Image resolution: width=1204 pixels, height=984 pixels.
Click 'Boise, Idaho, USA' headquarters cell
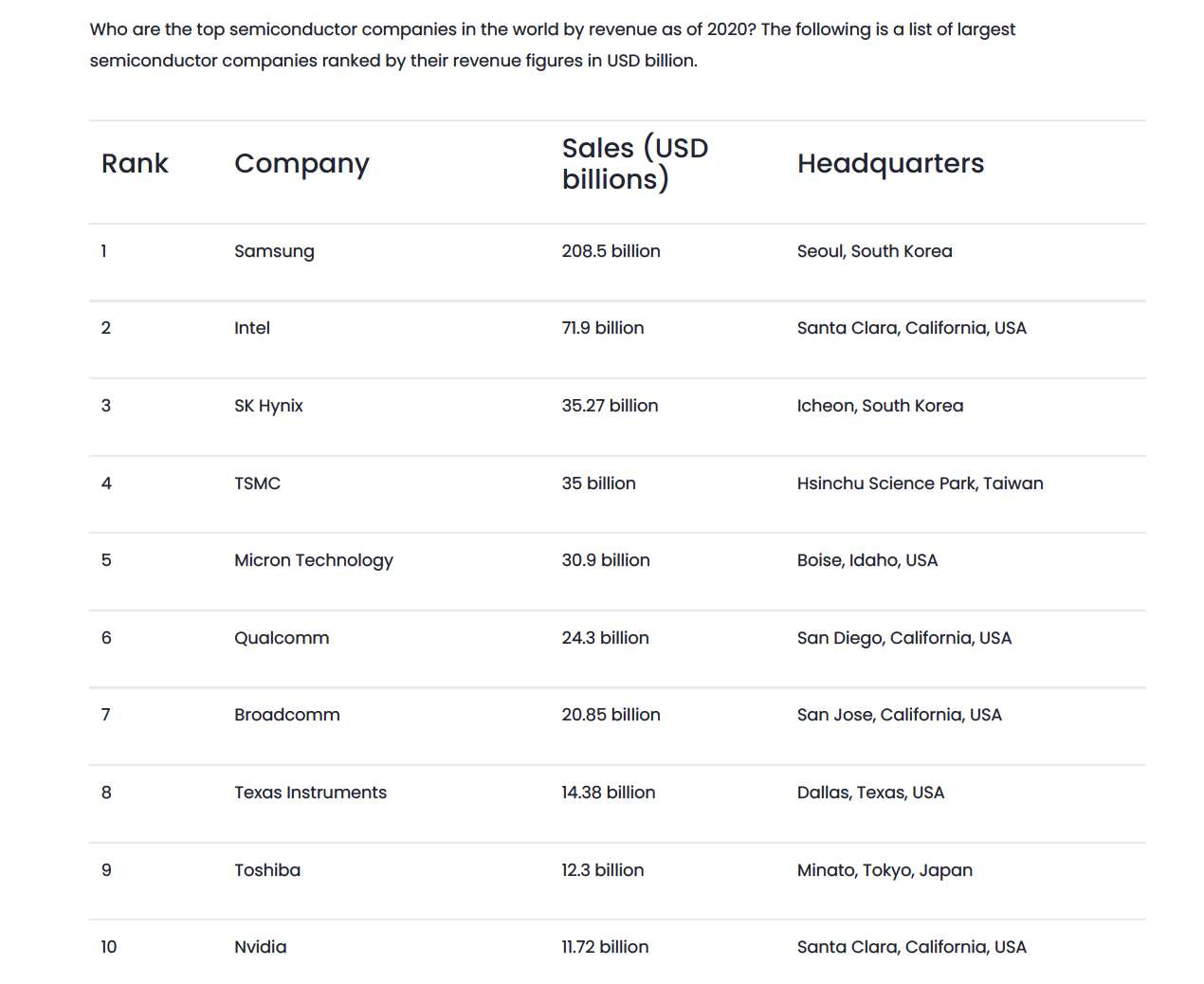tap(867, 560)
